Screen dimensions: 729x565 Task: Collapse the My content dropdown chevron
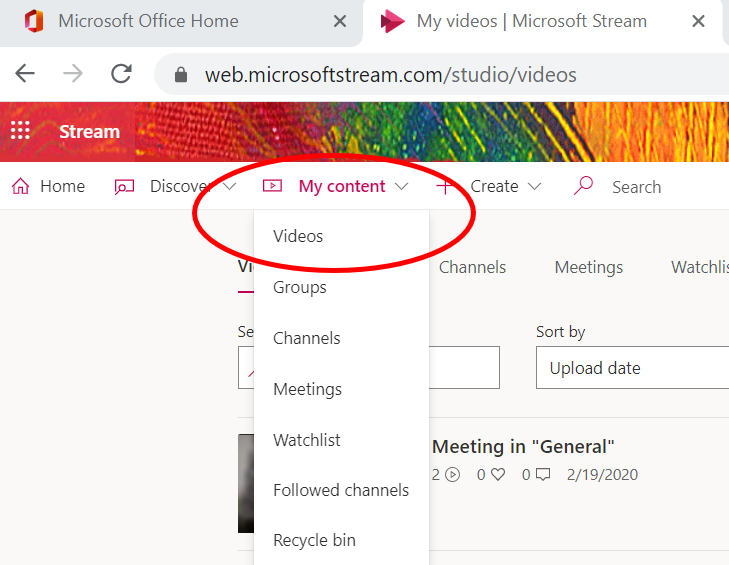pyautogui.click(x=401, y=186)
